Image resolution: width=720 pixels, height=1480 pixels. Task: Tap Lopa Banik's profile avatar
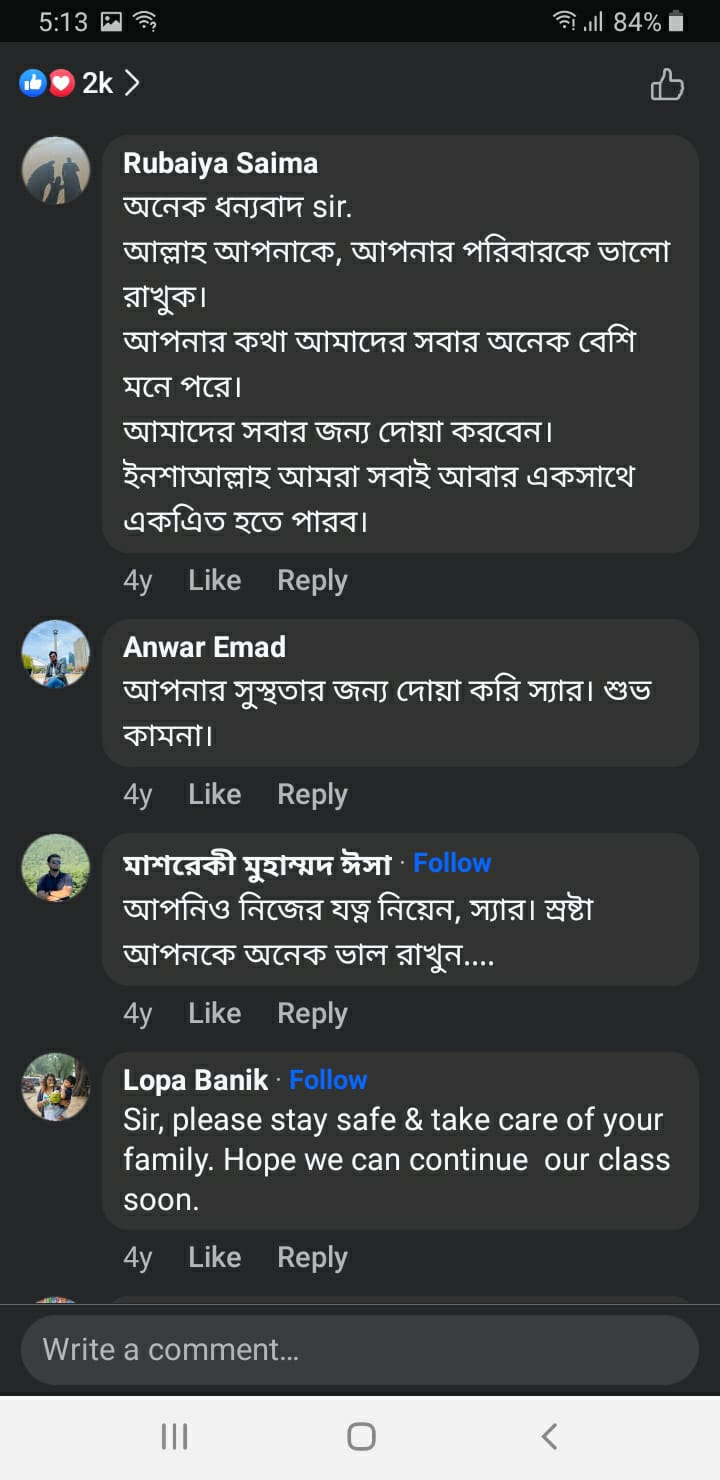tap(56, 1086)
